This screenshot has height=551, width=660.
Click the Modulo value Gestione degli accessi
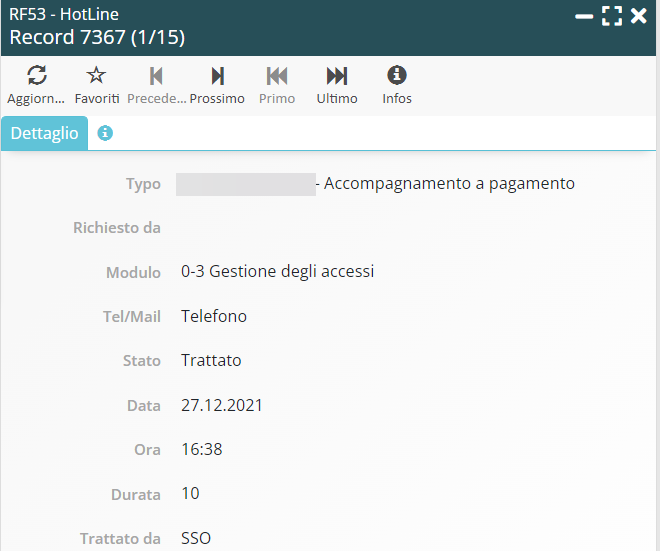point(277,272)
